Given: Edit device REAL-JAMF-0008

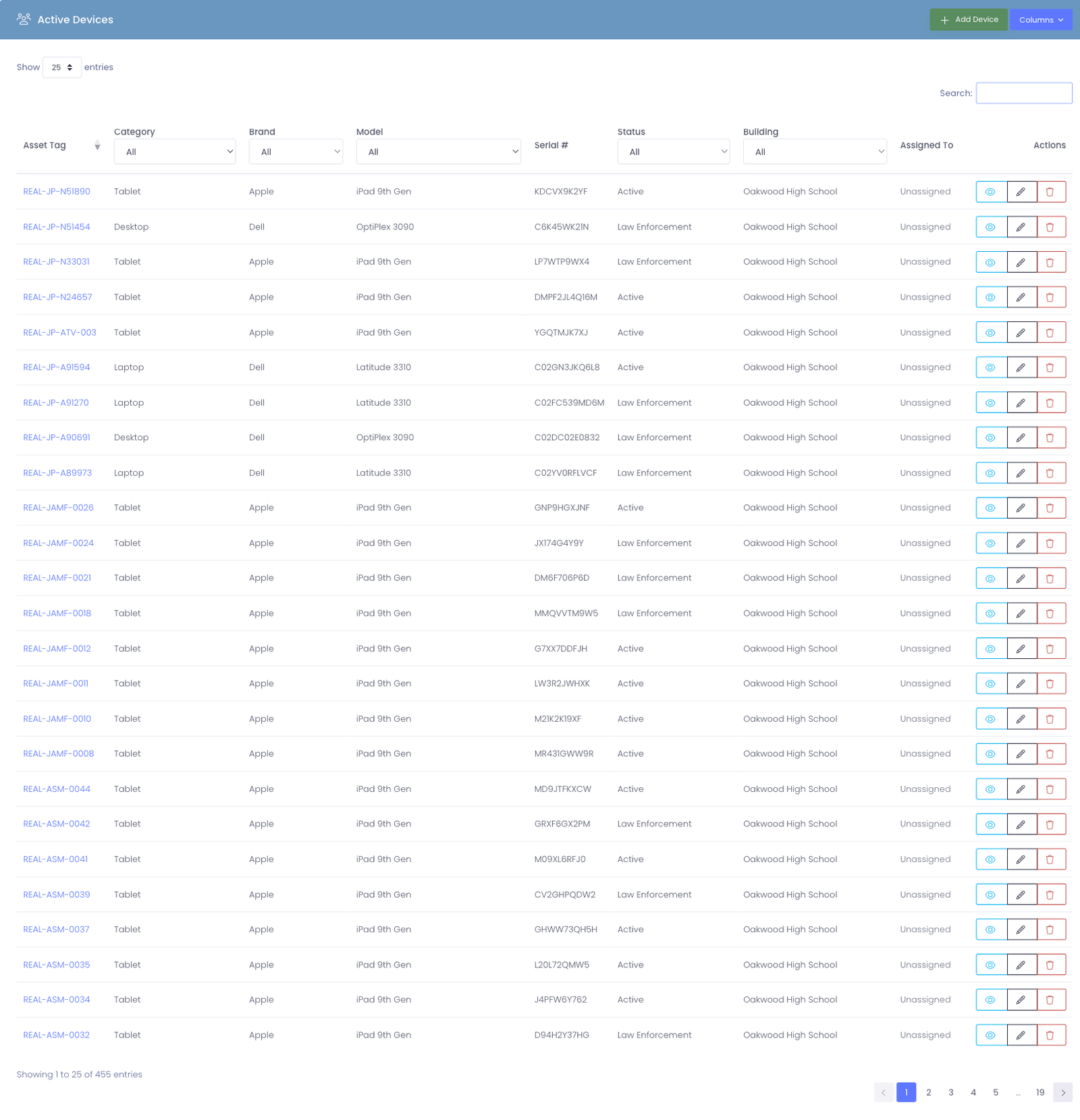Looking at the screenshot, I should (1021, 753).
